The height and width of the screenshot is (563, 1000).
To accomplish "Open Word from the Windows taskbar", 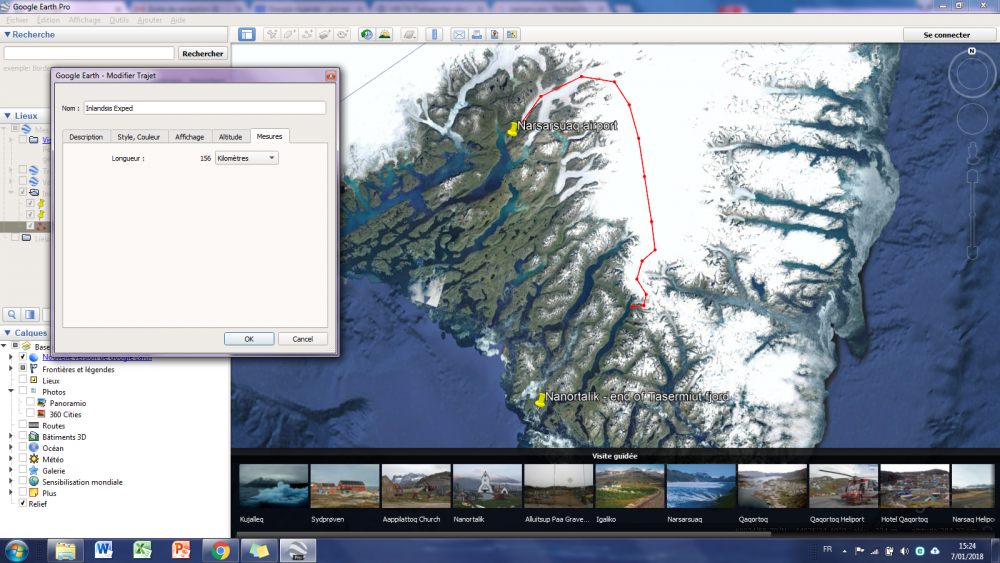I will (103, 550).
